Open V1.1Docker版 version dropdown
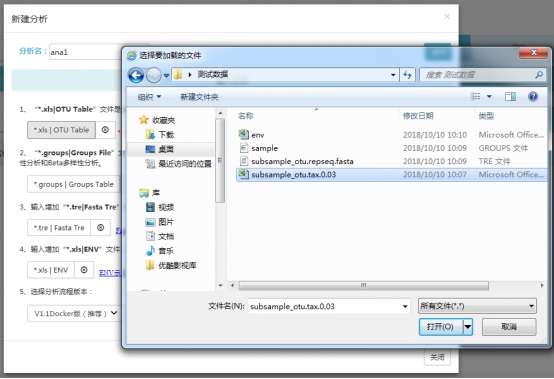The height and width of the screenshot is (379, 554). 74,313
